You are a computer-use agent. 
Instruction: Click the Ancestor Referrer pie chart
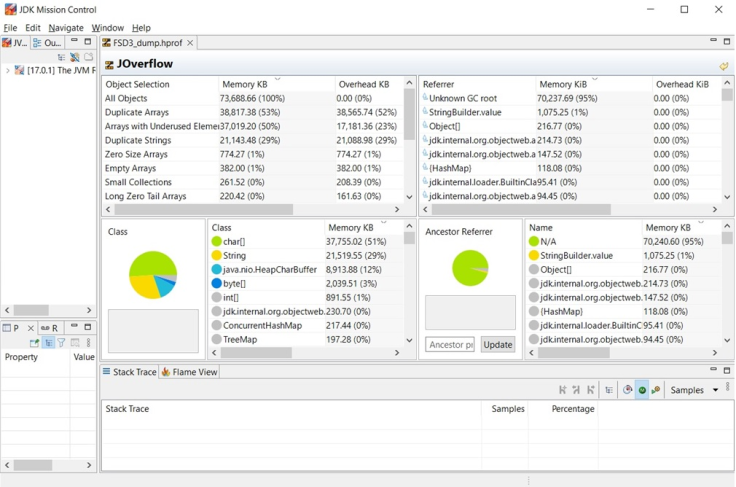click(x=470, y=268)
